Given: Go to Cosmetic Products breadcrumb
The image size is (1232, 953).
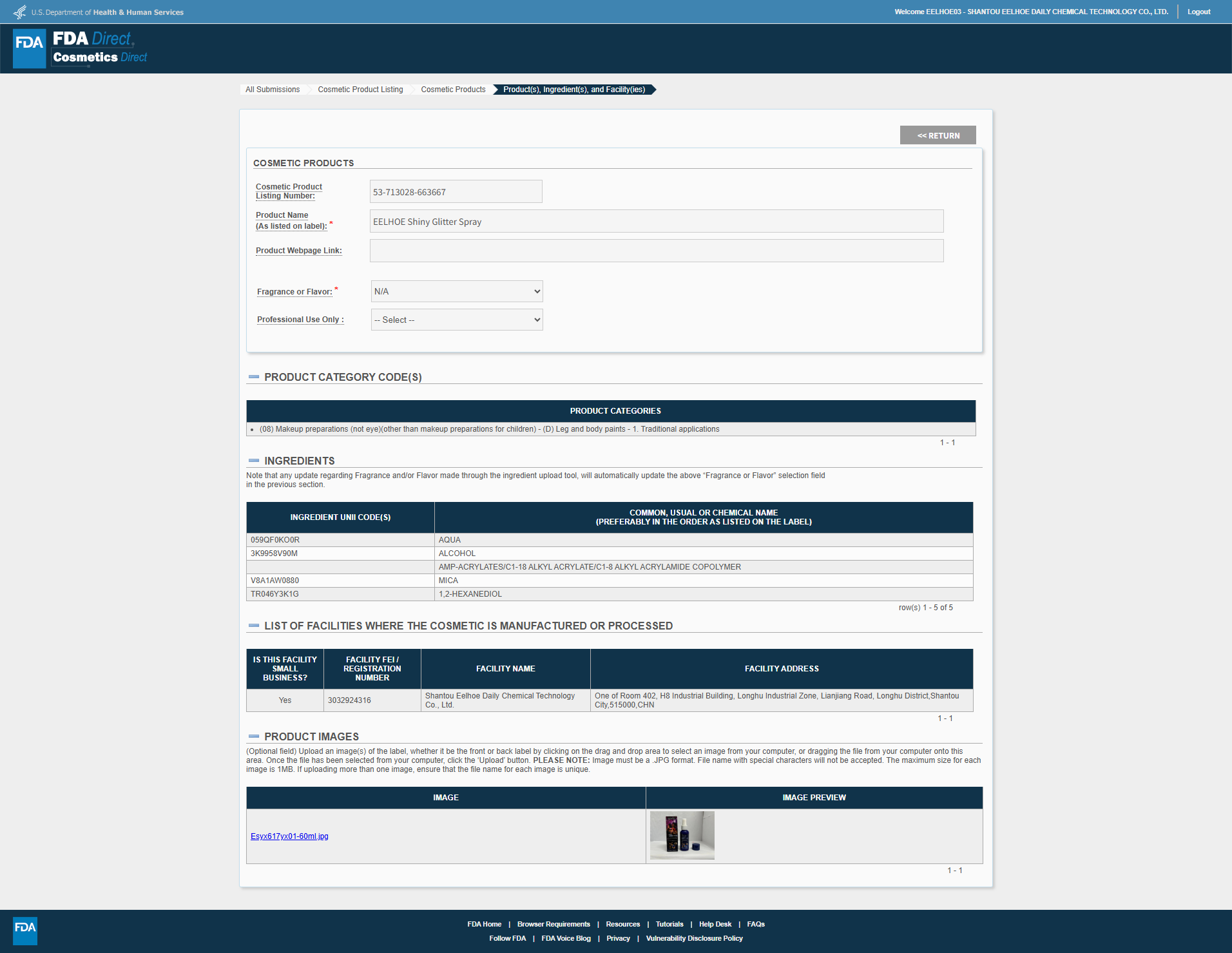Looking at the screenshot, I should tap(453, 90).
